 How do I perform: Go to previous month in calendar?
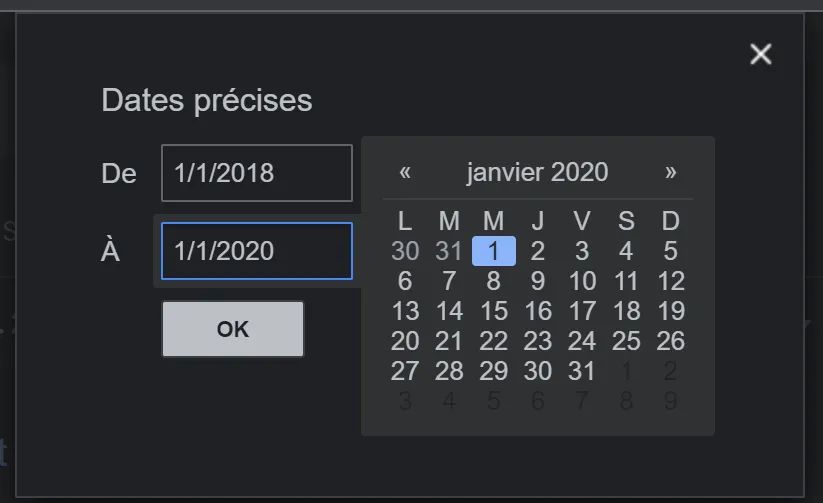tap(405, 172)
